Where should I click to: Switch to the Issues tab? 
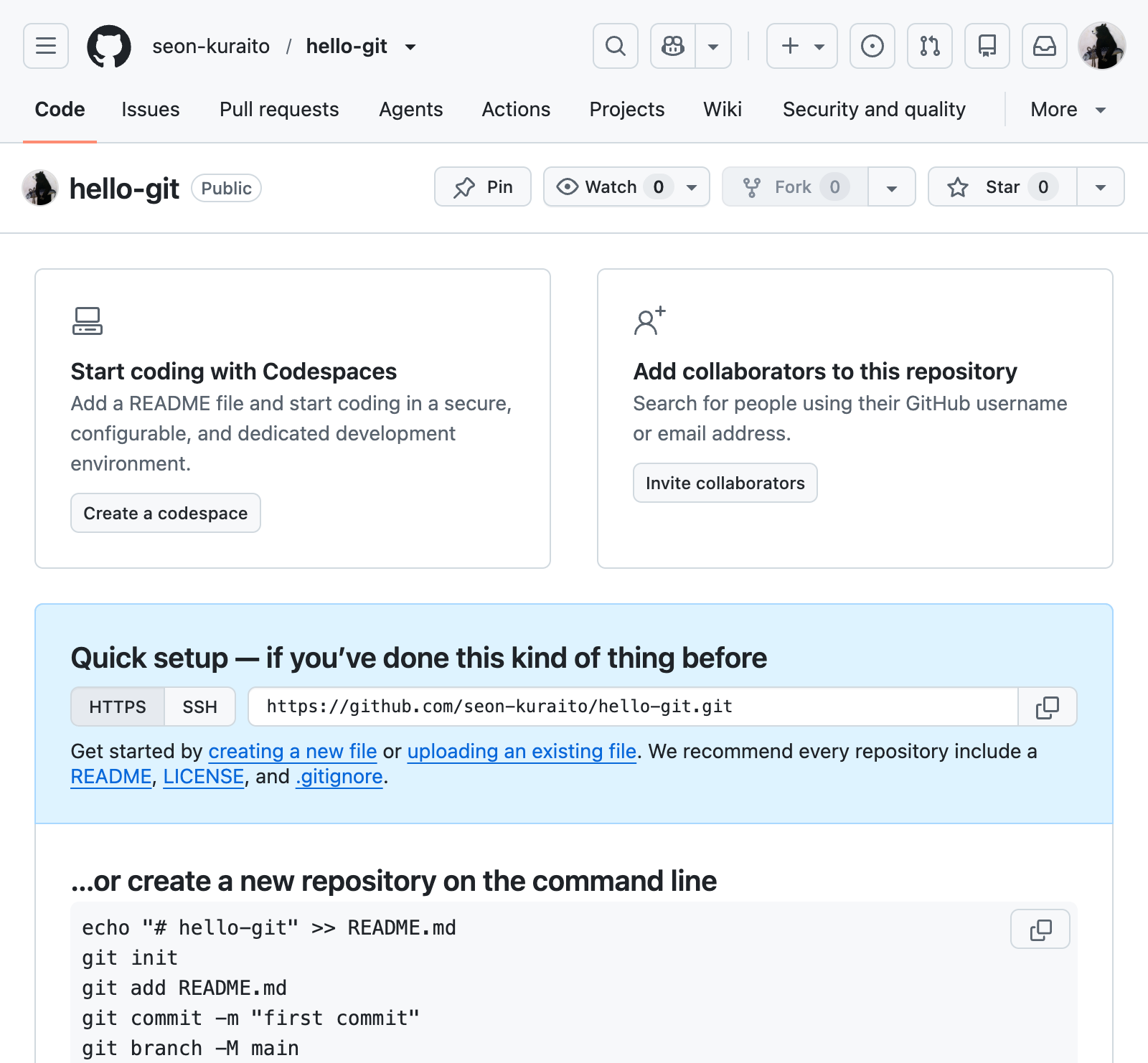151,109
